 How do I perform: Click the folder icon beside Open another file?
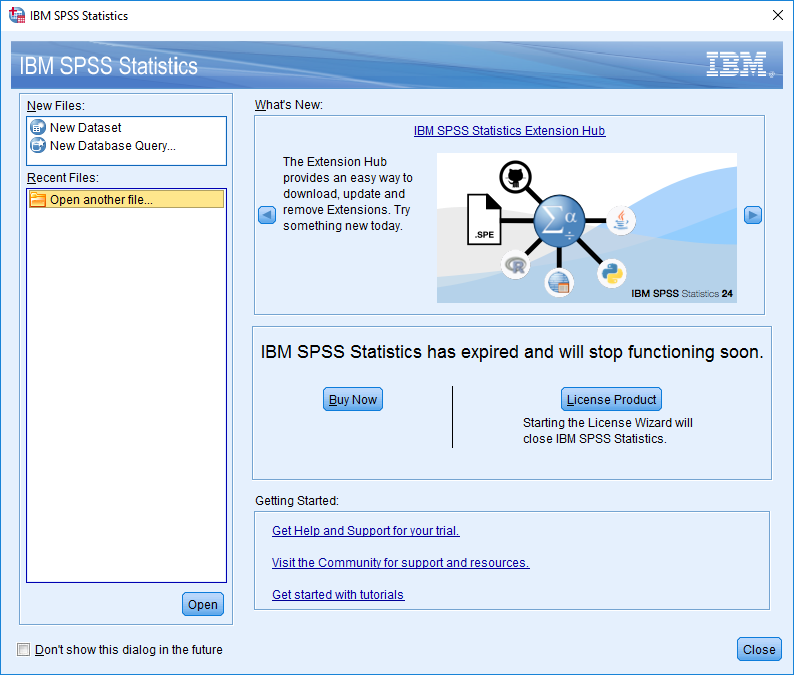pos(38,200)
